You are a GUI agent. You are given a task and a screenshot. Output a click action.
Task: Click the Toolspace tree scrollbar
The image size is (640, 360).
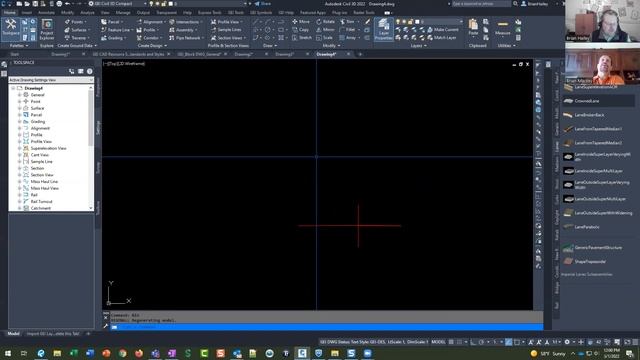tap(91, 117)
